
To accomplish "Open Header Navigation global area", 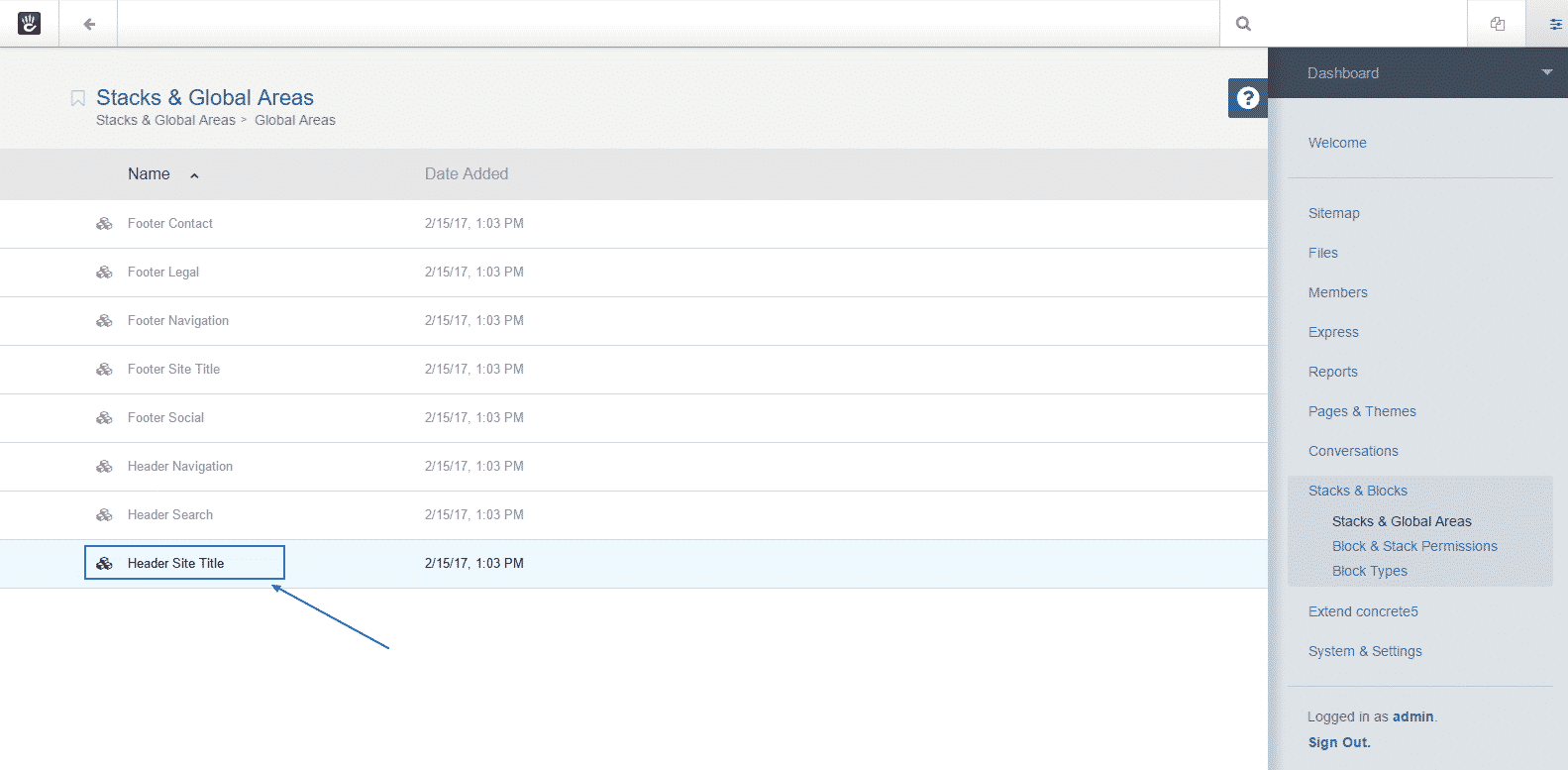I will (180, 466).
